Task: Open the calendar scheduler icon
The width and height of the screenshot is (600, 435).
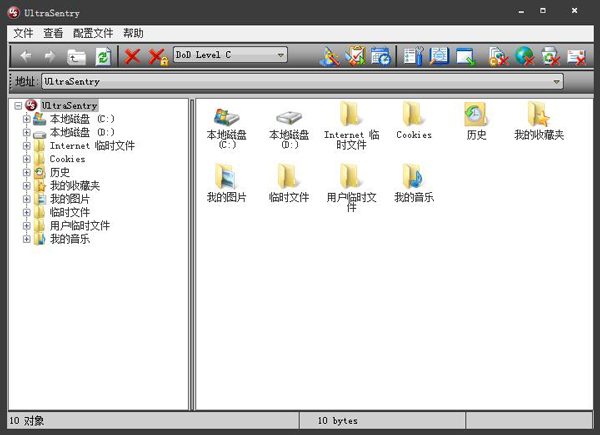Action: point(381,57)
